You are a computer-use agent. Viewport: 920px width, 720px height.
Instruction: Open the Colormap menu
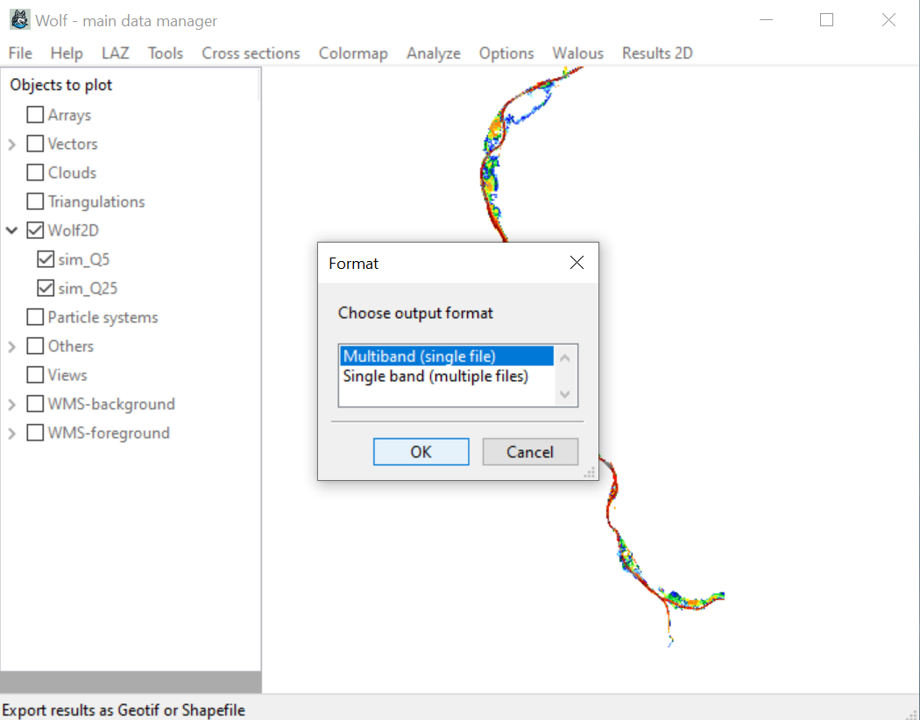click(x=353, y=53)
